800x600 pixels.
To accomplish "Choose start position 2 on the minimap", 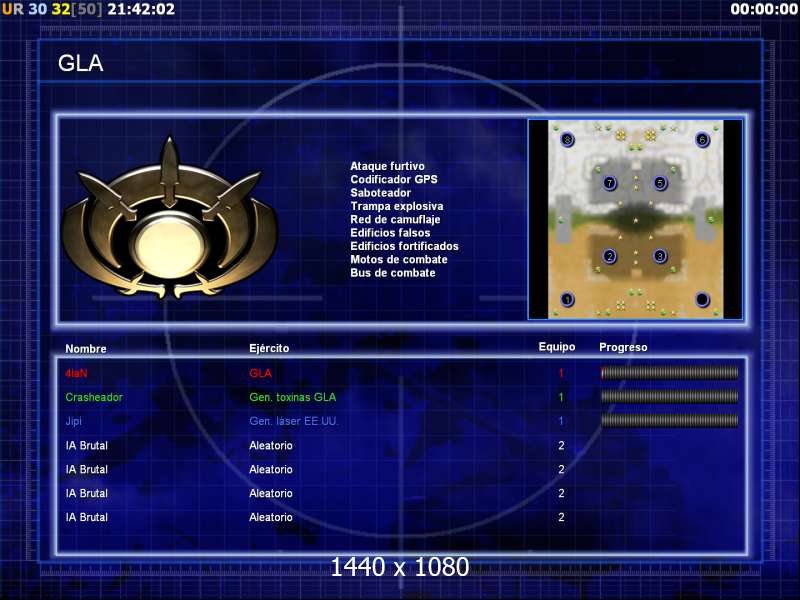I will (609, 256).
